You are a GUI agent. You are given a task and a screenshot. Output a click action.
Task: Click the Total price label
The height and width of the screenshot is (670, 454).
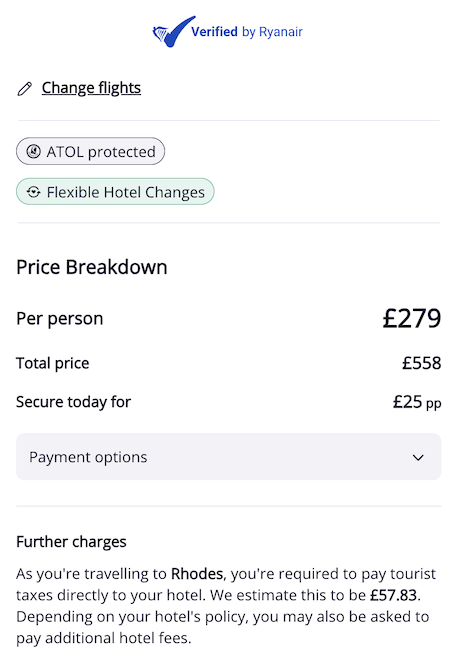[53, 363]
